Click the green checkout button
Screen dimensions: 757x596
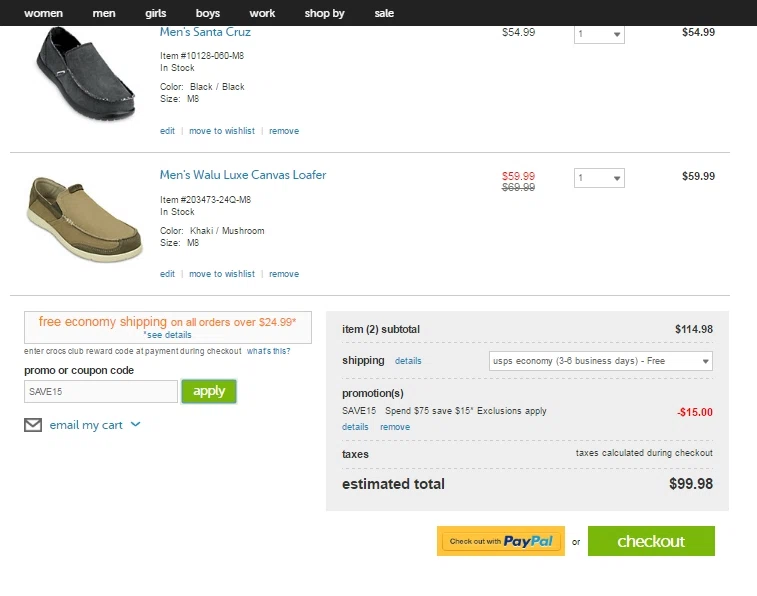click(651, 541)
